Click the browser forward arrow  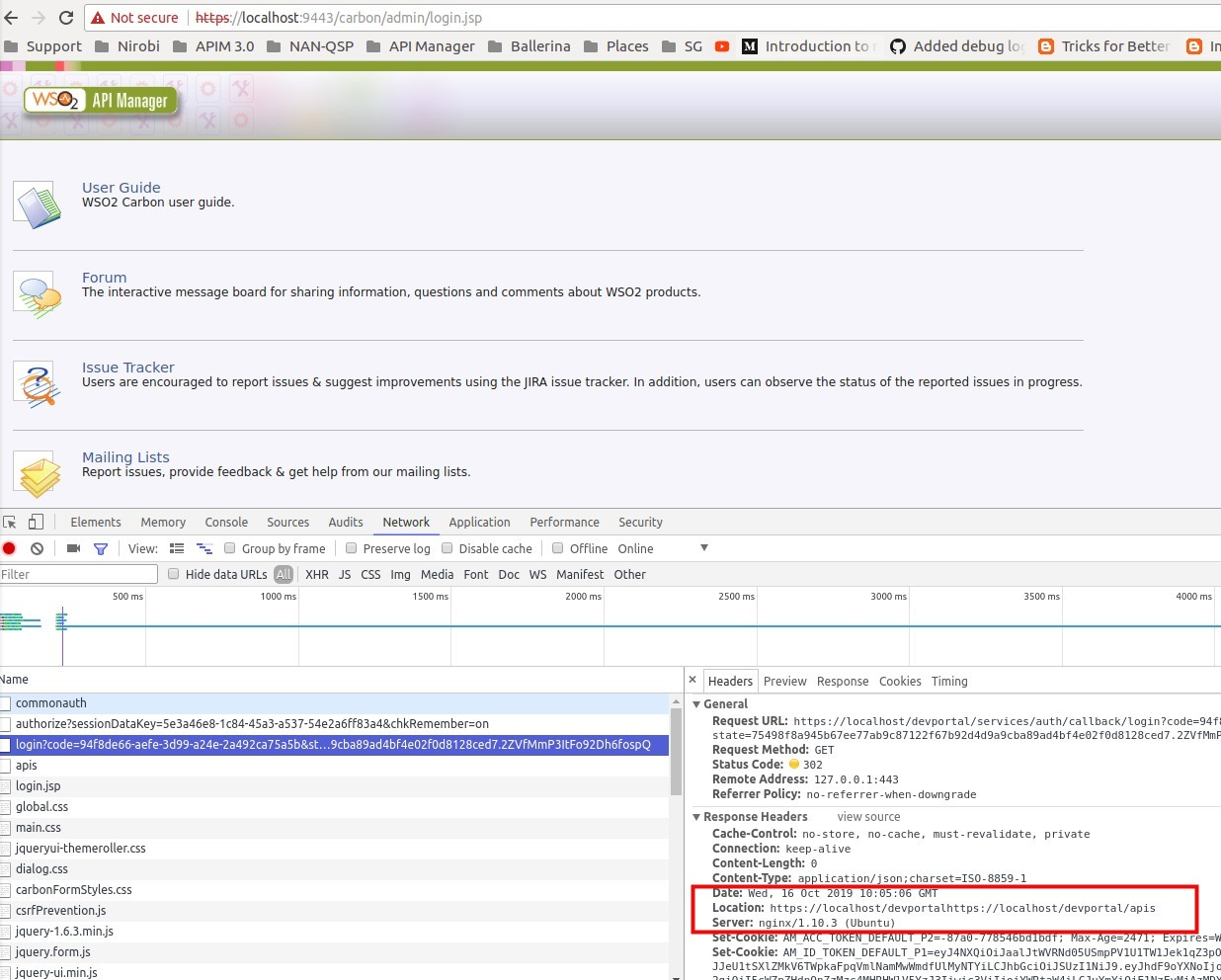pyautogui.click(x=39, y=18)
